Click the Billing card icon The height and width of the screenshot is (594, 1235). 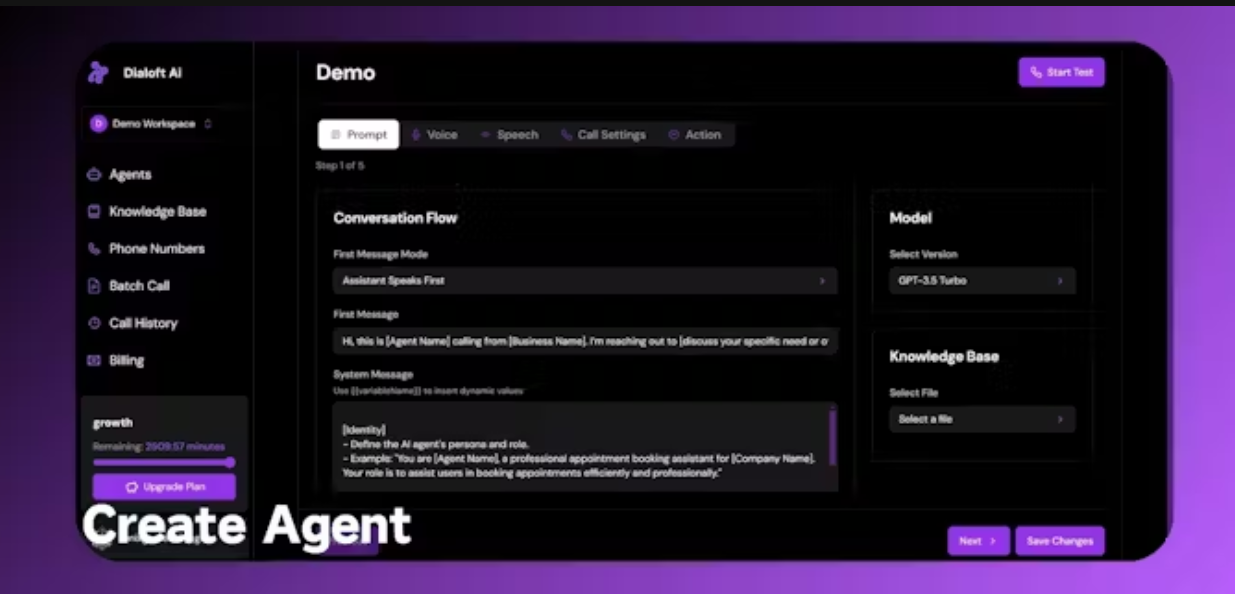94,360
